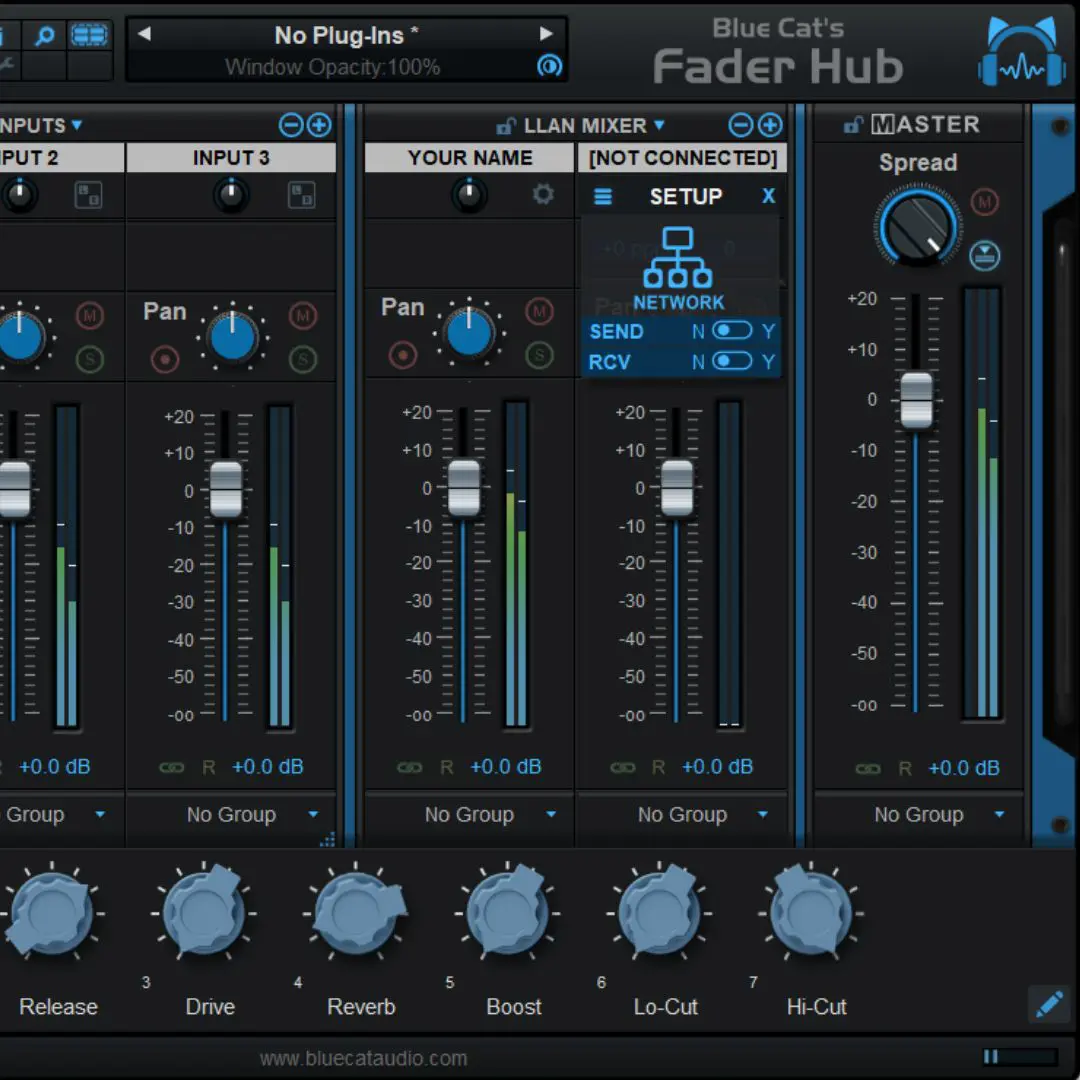Viewport: 1080px width, 1080px height.
Task: Click the Pan knob on INPUT 3
Action: pos(233,338)
